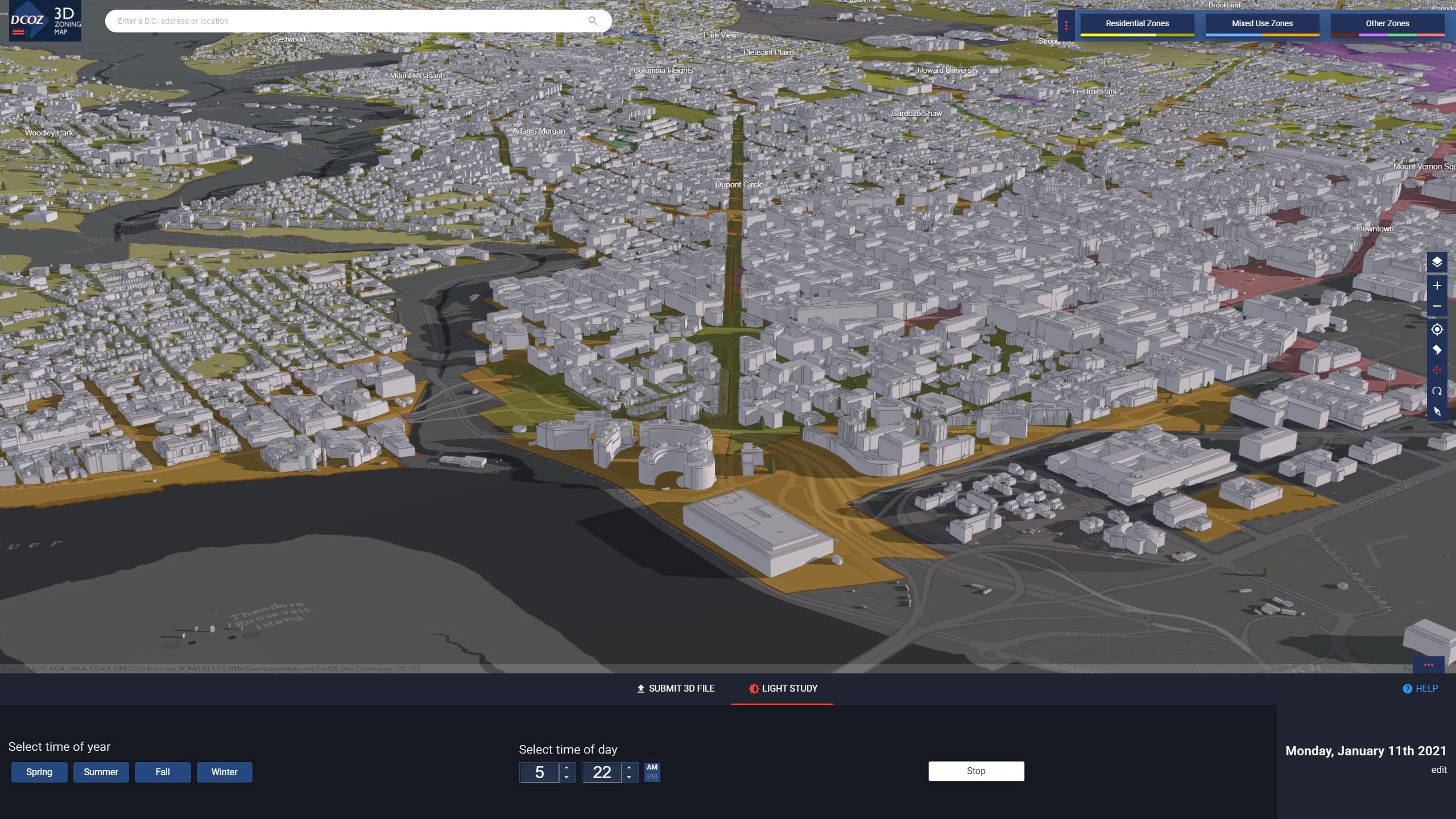Select the basemap style icon
Screen dimensions: 1456x819
pos(1436,350)
